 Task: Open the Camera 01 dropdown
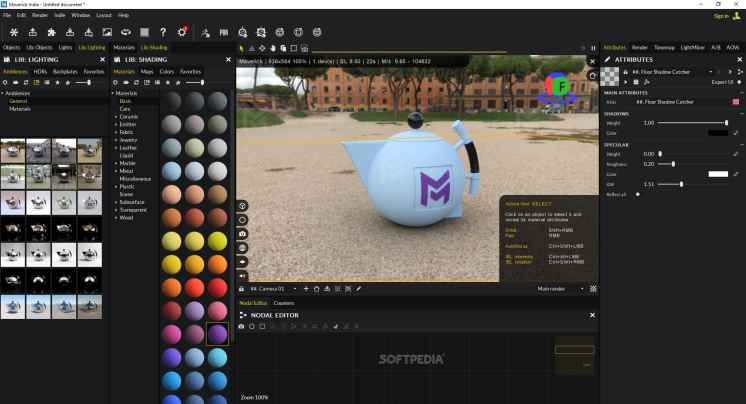297,289
